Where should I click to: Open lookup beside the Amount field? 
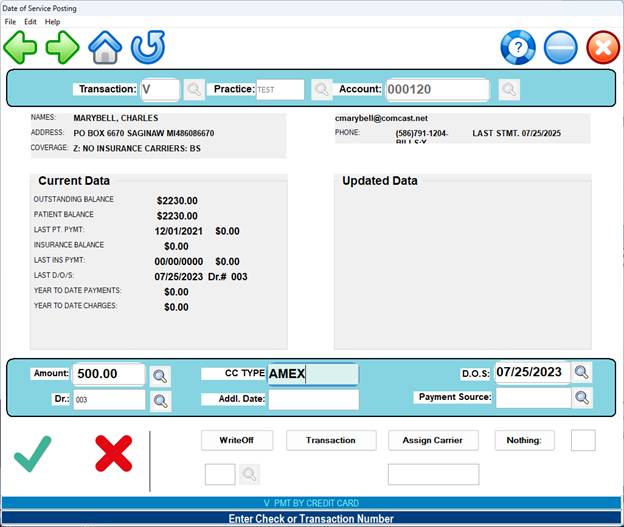[x=160, y=376]
